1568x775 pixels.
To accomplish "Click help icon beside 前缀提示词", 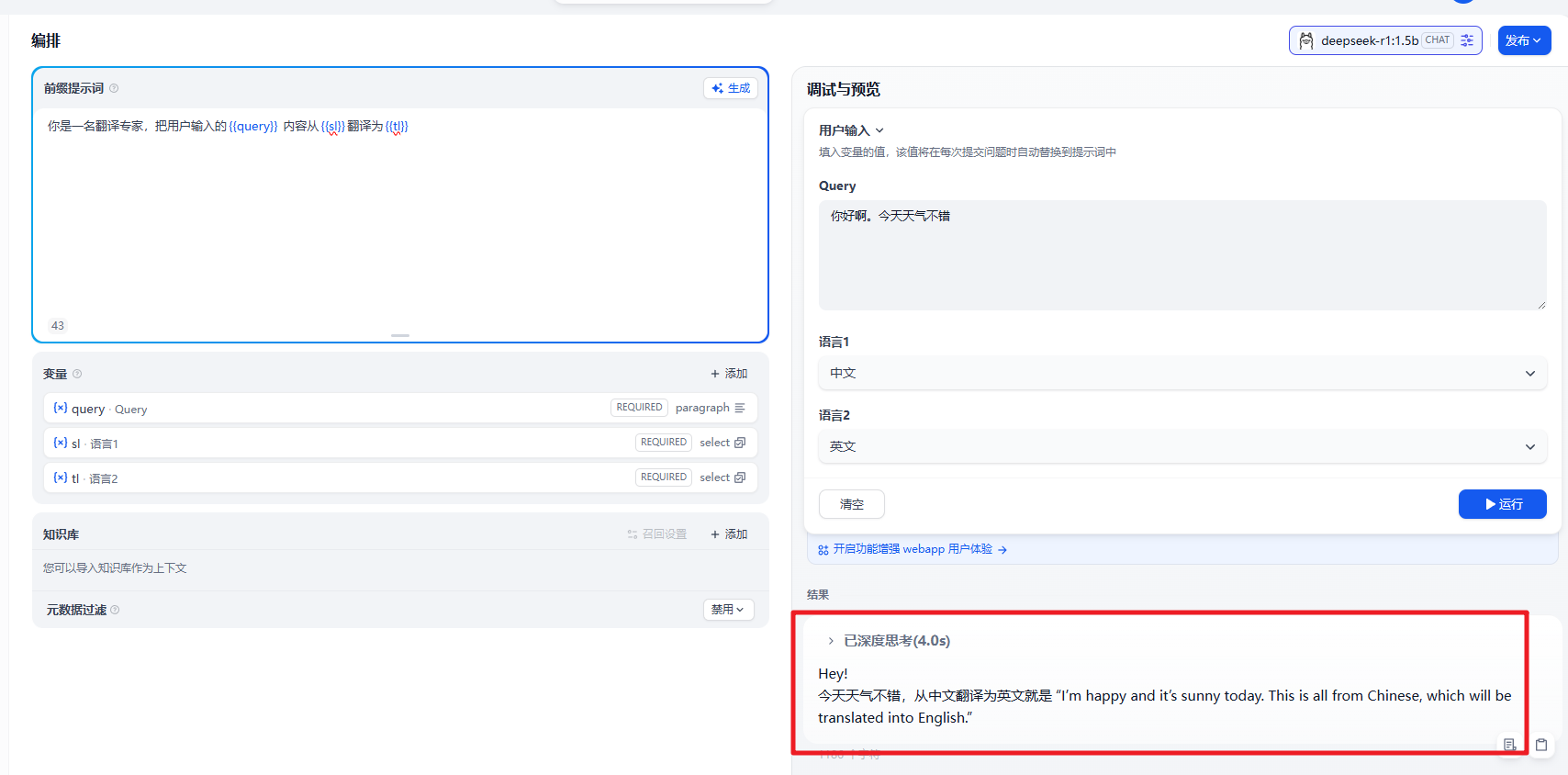I will point(114,88).
